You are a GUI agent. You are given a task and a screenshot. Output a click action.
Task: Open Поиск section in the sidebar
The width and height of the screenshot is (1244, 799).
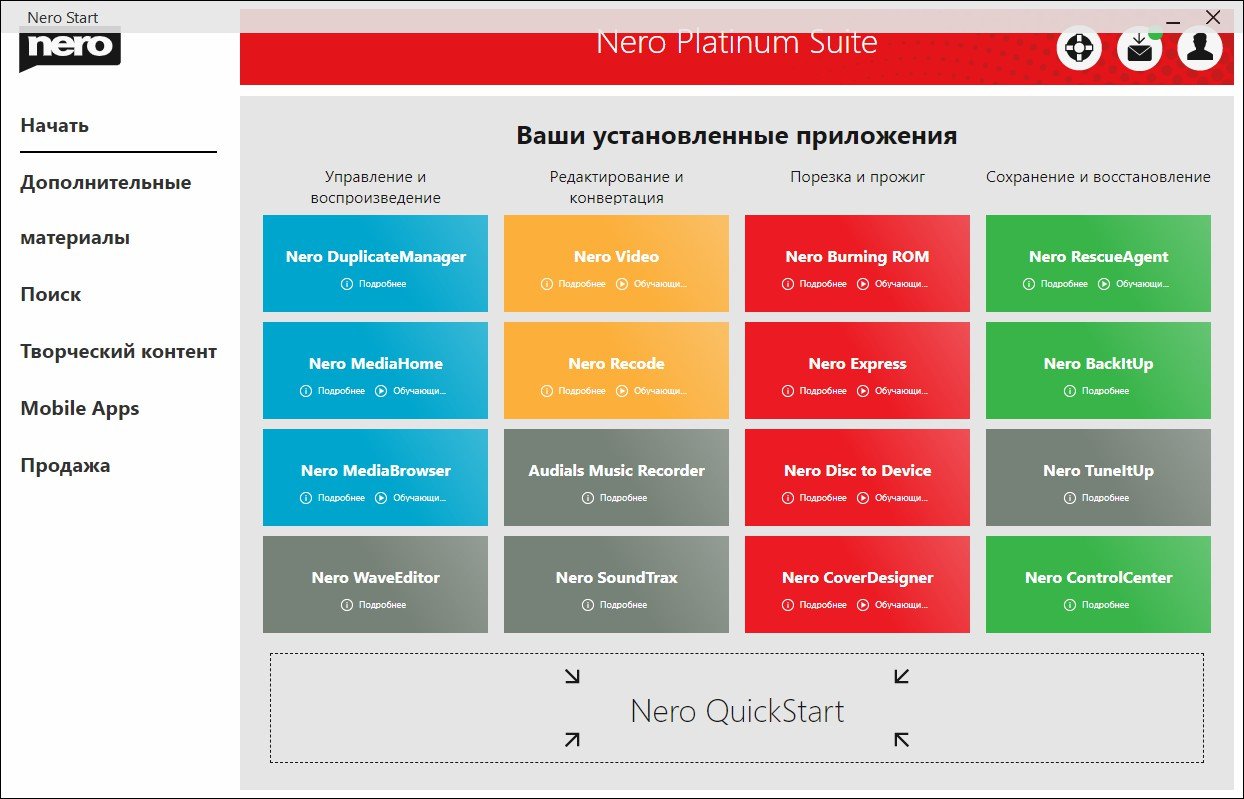coord(51,295)
